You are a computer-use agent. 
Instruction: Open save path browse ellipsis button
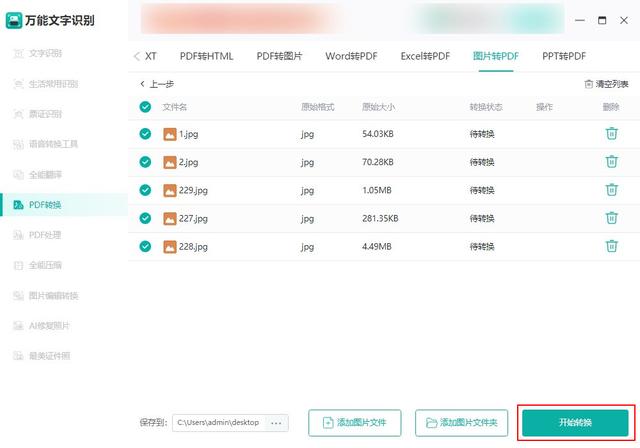(x=276, y=423)
